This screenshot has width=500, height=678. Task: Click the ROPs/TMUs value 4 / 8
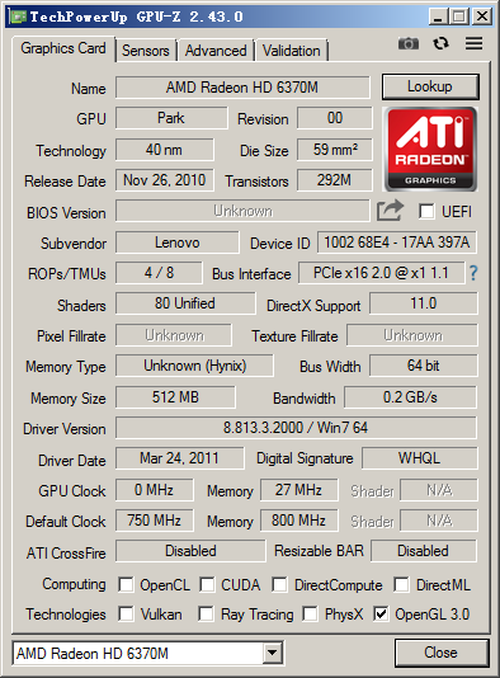(x=159, y=273)
